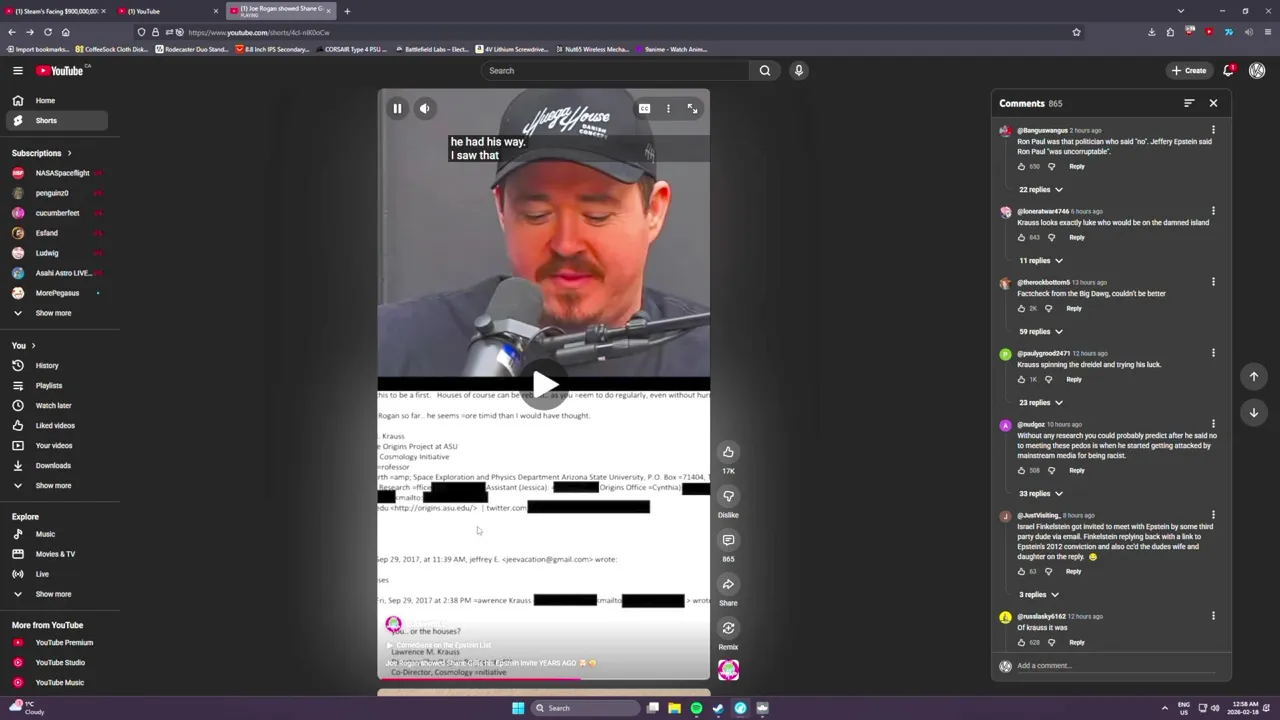Open the sound thumbnail below Remix
Screen dimensions: 1280x720
point(728,670)
